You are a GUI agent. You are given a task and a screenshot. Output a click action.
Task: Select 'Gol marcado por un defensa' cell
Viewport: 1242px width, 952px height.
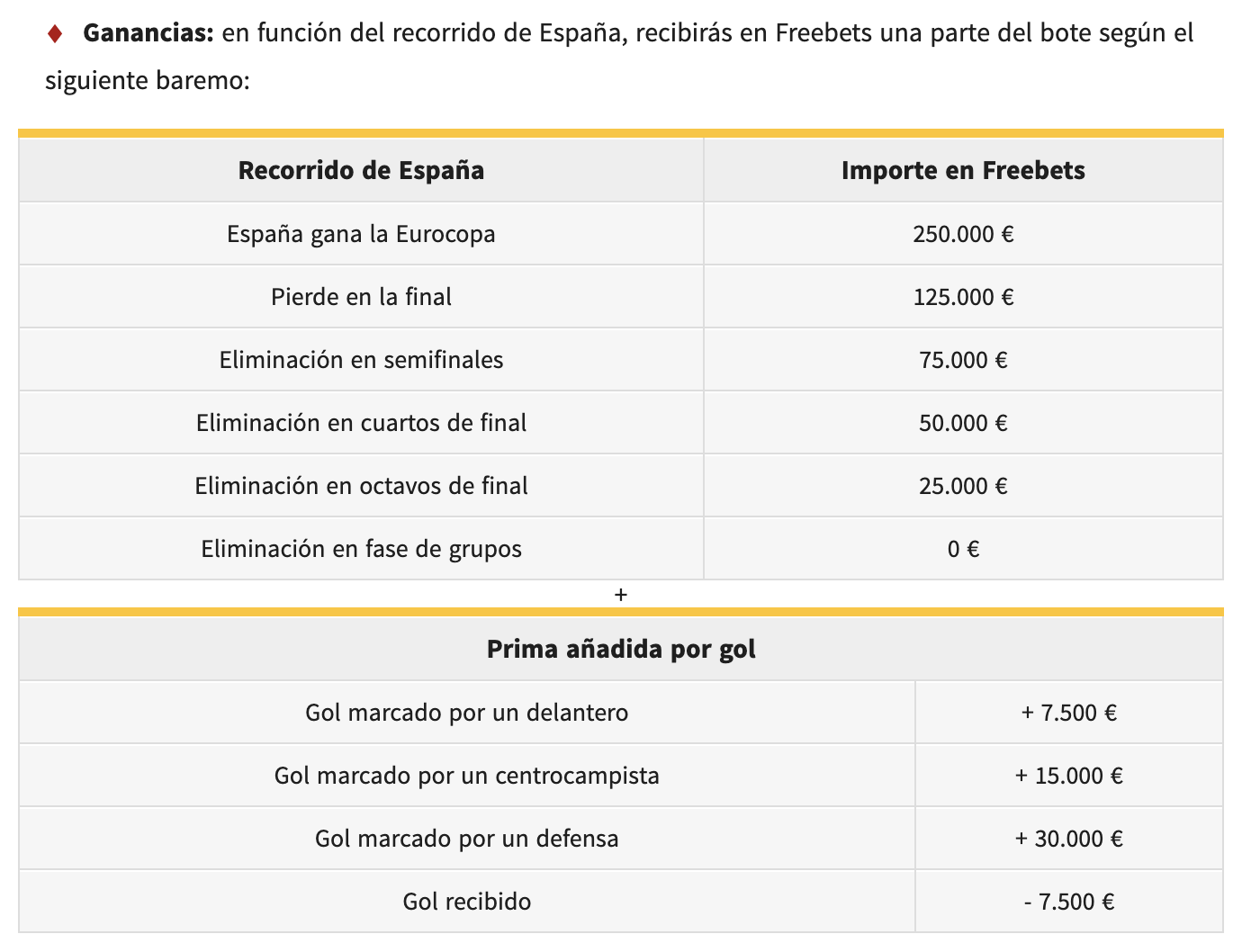(467, 839)
